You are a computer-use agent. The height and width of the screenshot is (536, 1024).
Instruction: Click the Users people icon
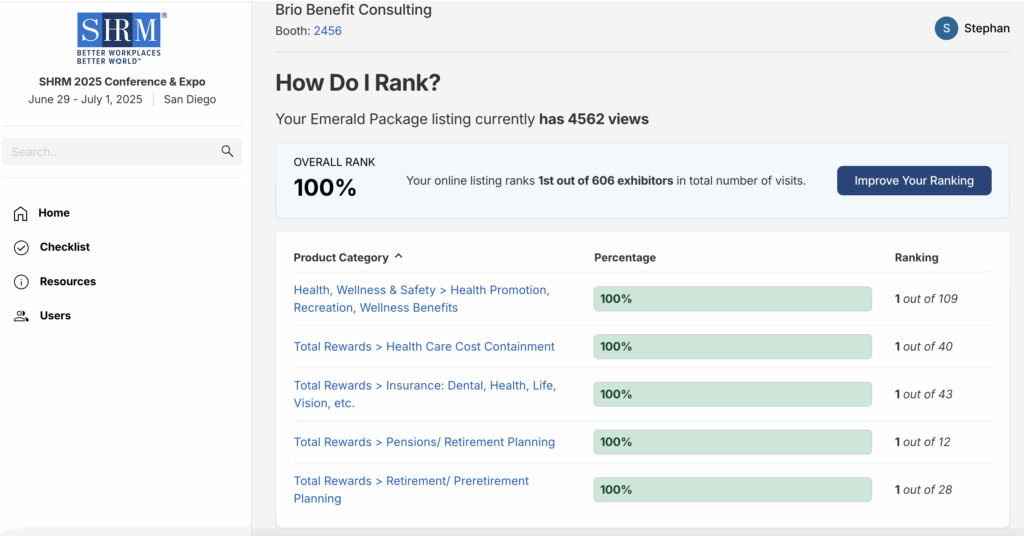20,316
